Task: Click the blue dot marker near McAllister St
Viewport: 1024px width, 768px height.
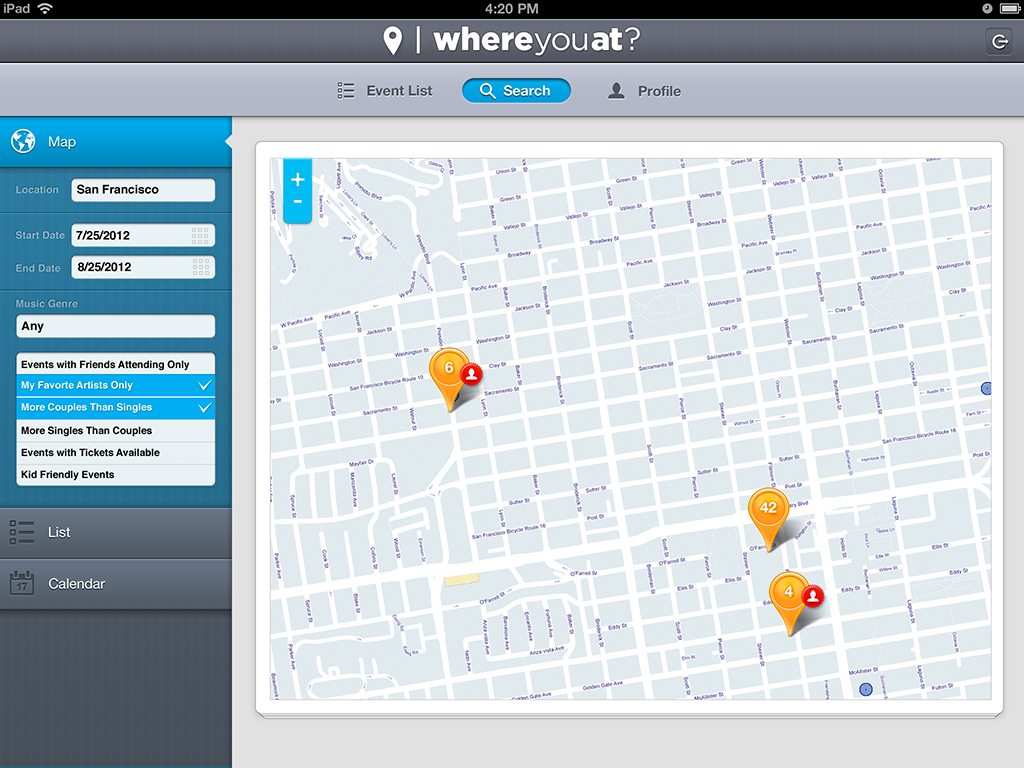Action: (x=866, y=689)
